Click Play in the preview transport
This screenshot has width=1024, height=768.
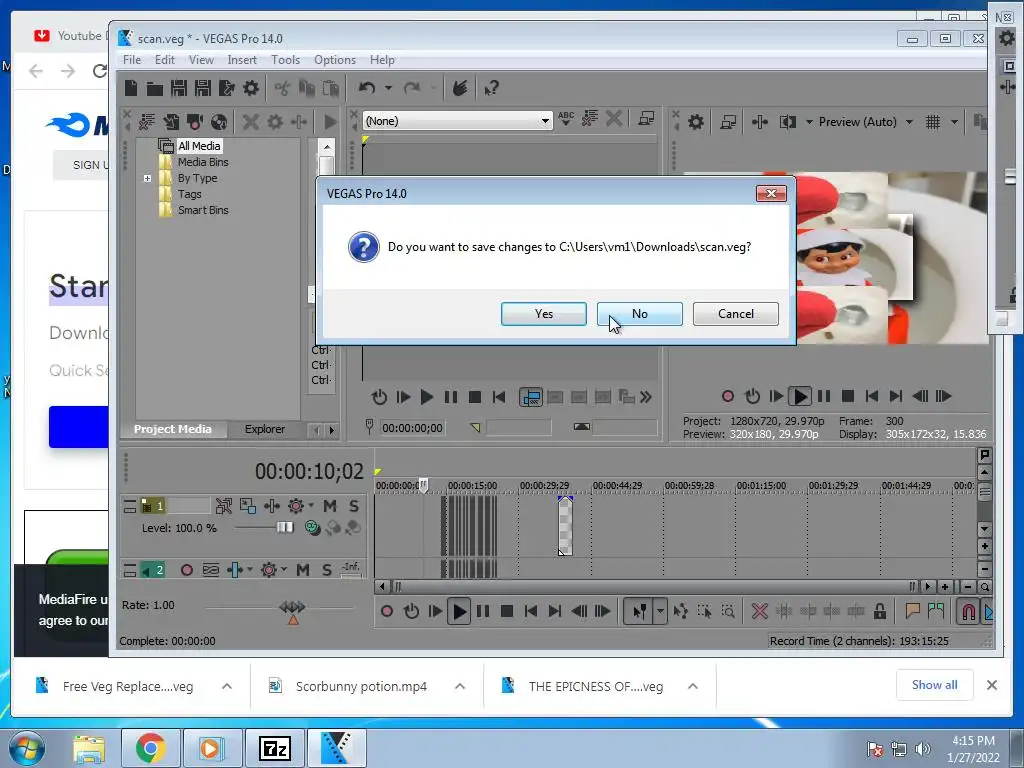click(x=800, y=396)
